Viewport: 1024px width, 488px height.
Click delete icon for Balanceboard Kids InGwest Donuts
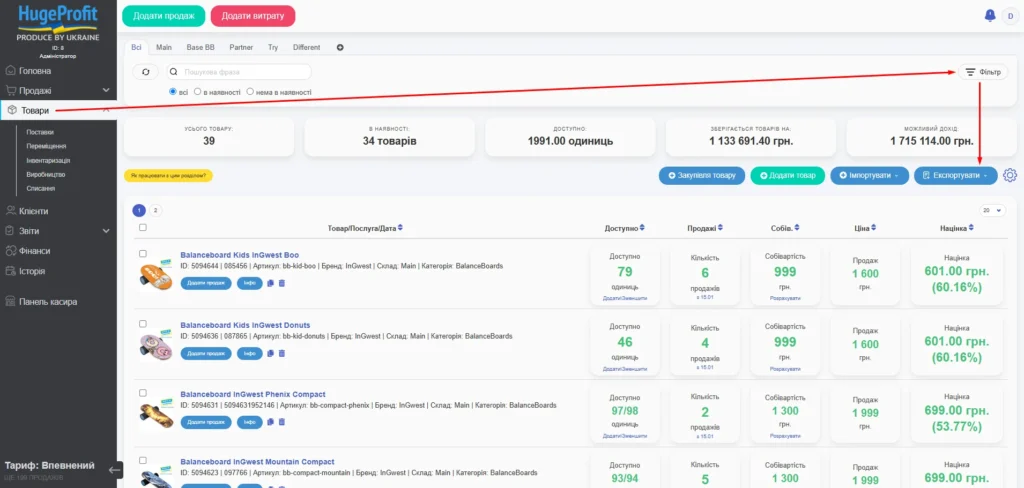pos(281,353)
